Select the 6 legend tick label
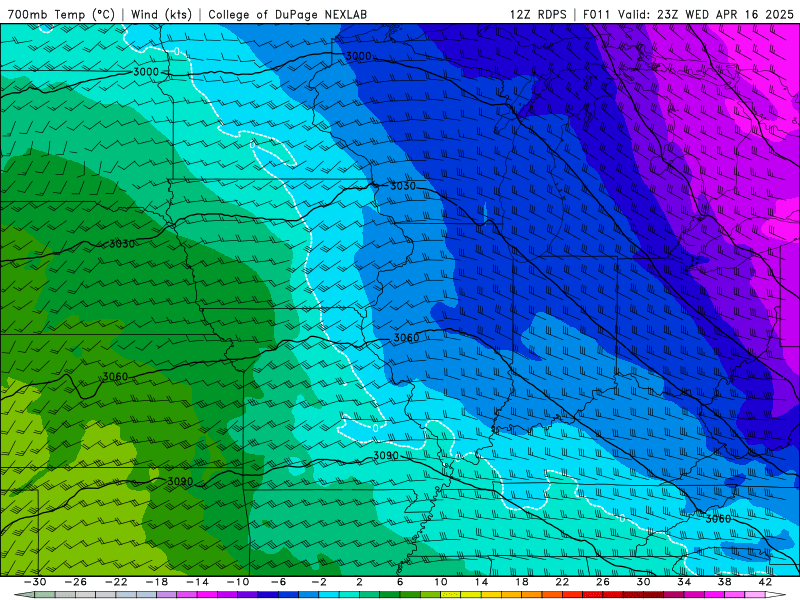 400,582
